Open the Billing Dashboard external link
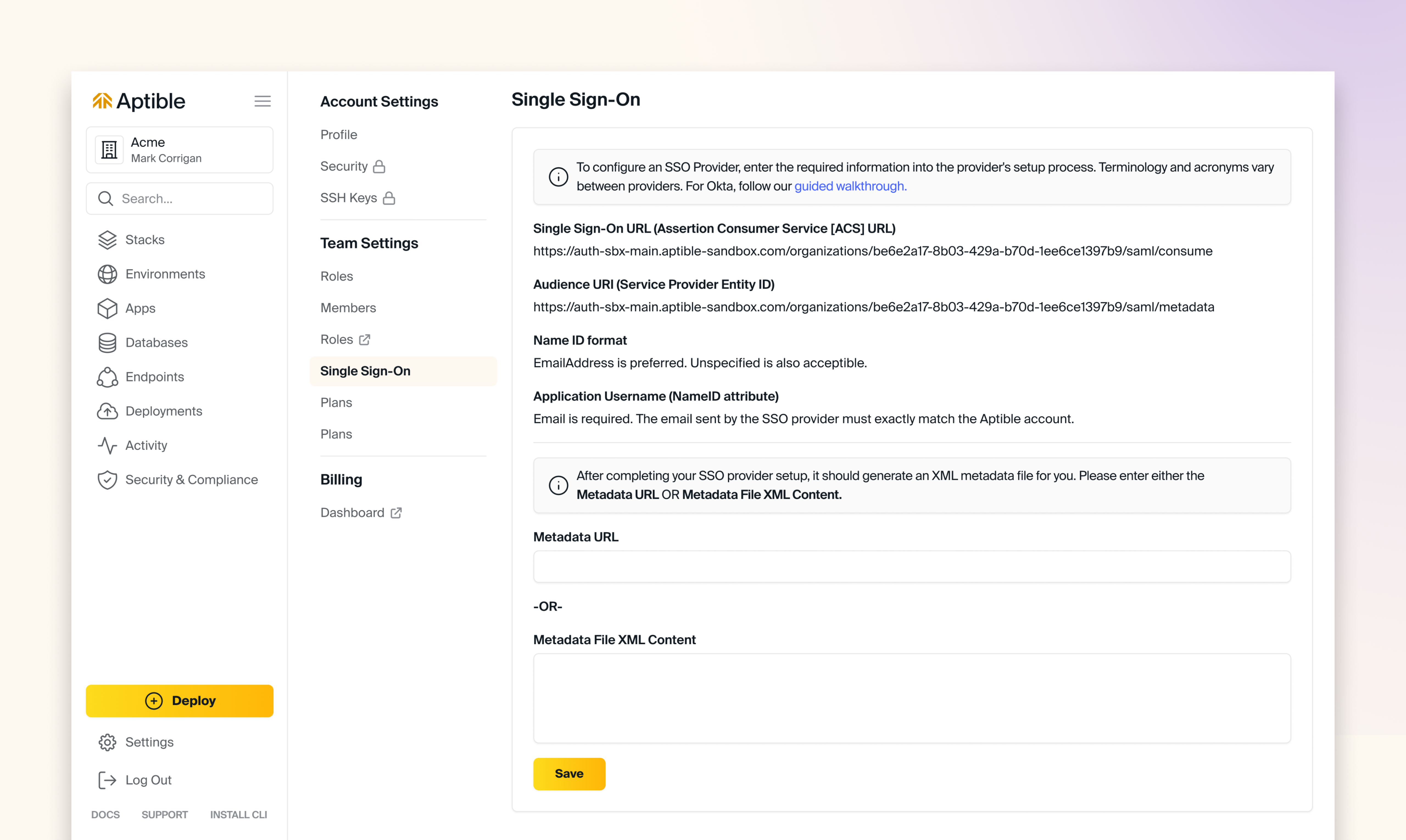Screen dimensions: 1406x840 point(361,513)
